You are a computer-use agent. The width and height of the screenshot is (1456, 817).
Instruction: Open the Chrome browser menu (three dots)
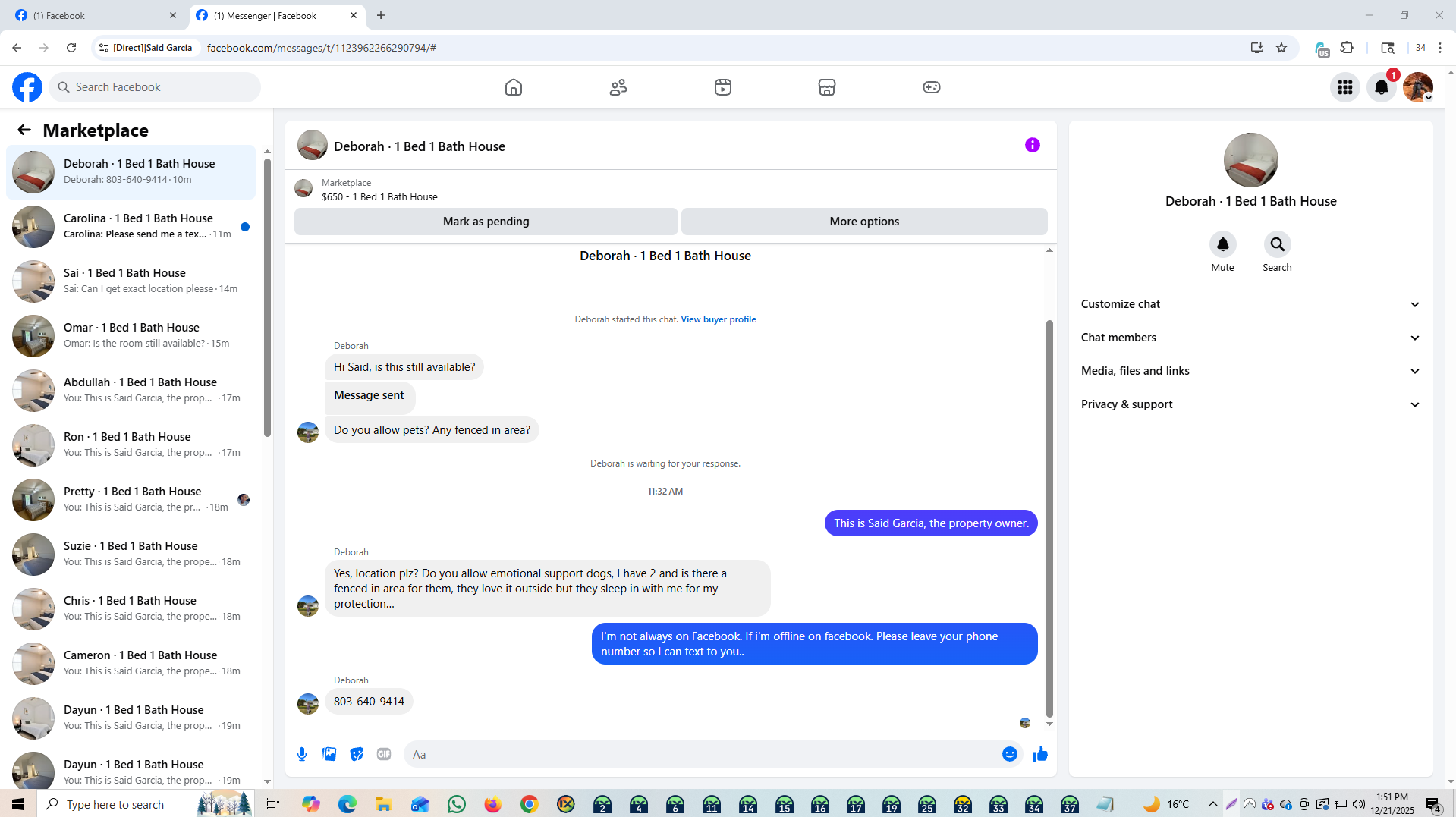(1440, 48)
